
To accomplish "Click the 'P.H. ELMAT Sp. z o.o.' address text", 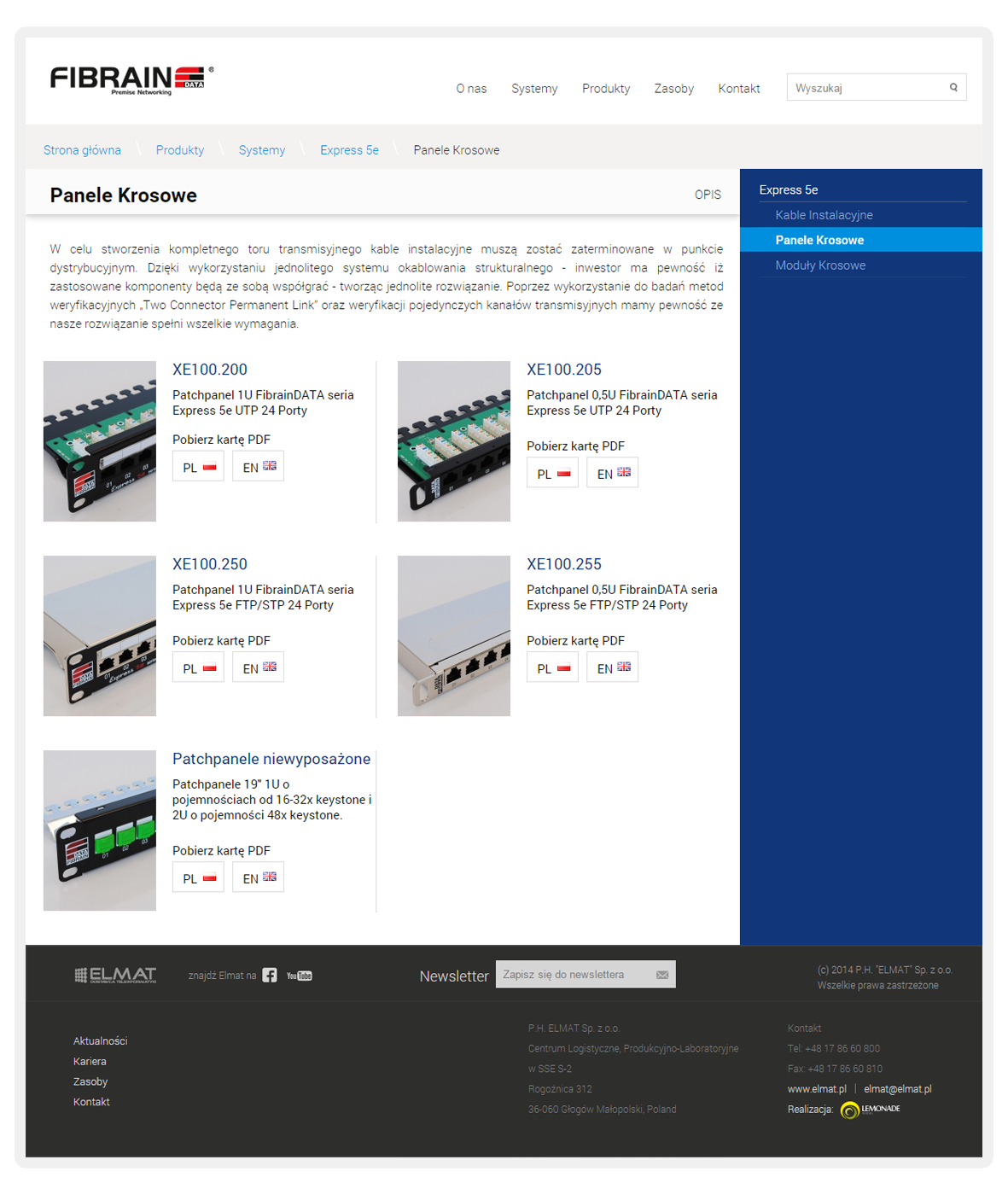I will pyautogui.click(x=574, y=1029).
